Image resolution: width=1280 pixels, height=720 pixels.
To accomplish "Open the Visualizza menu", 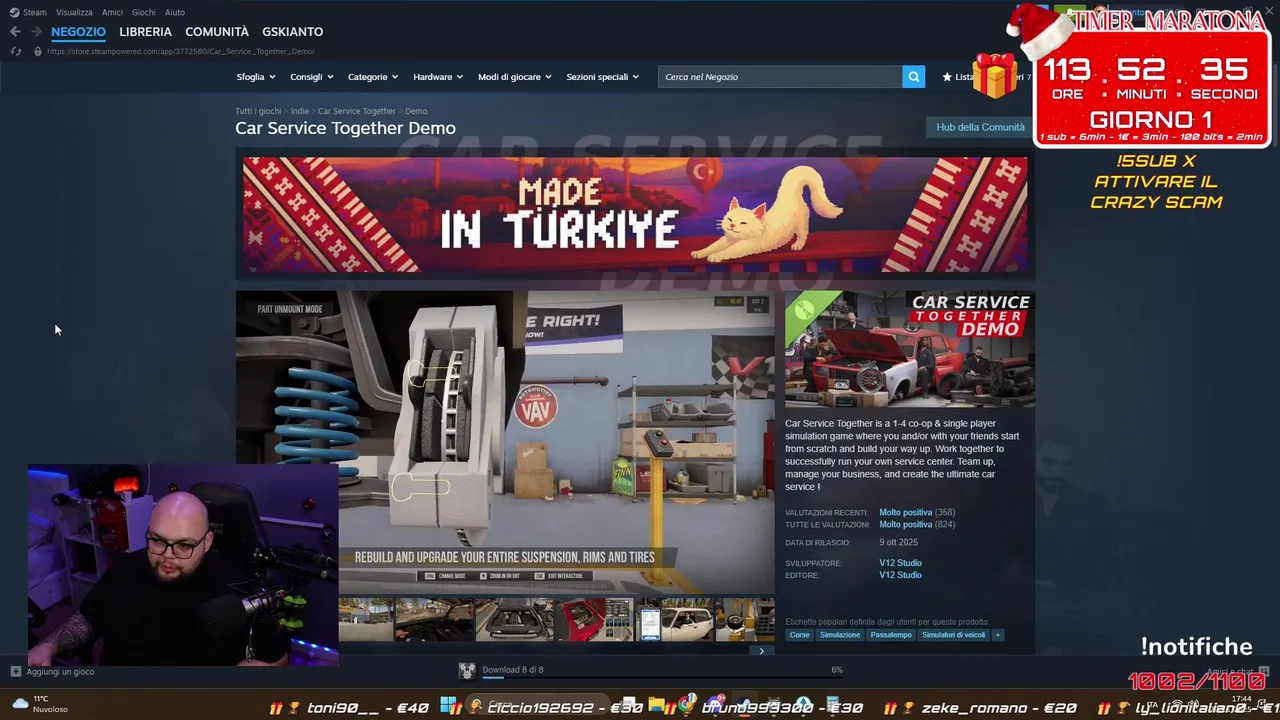I will click(74, 12).
